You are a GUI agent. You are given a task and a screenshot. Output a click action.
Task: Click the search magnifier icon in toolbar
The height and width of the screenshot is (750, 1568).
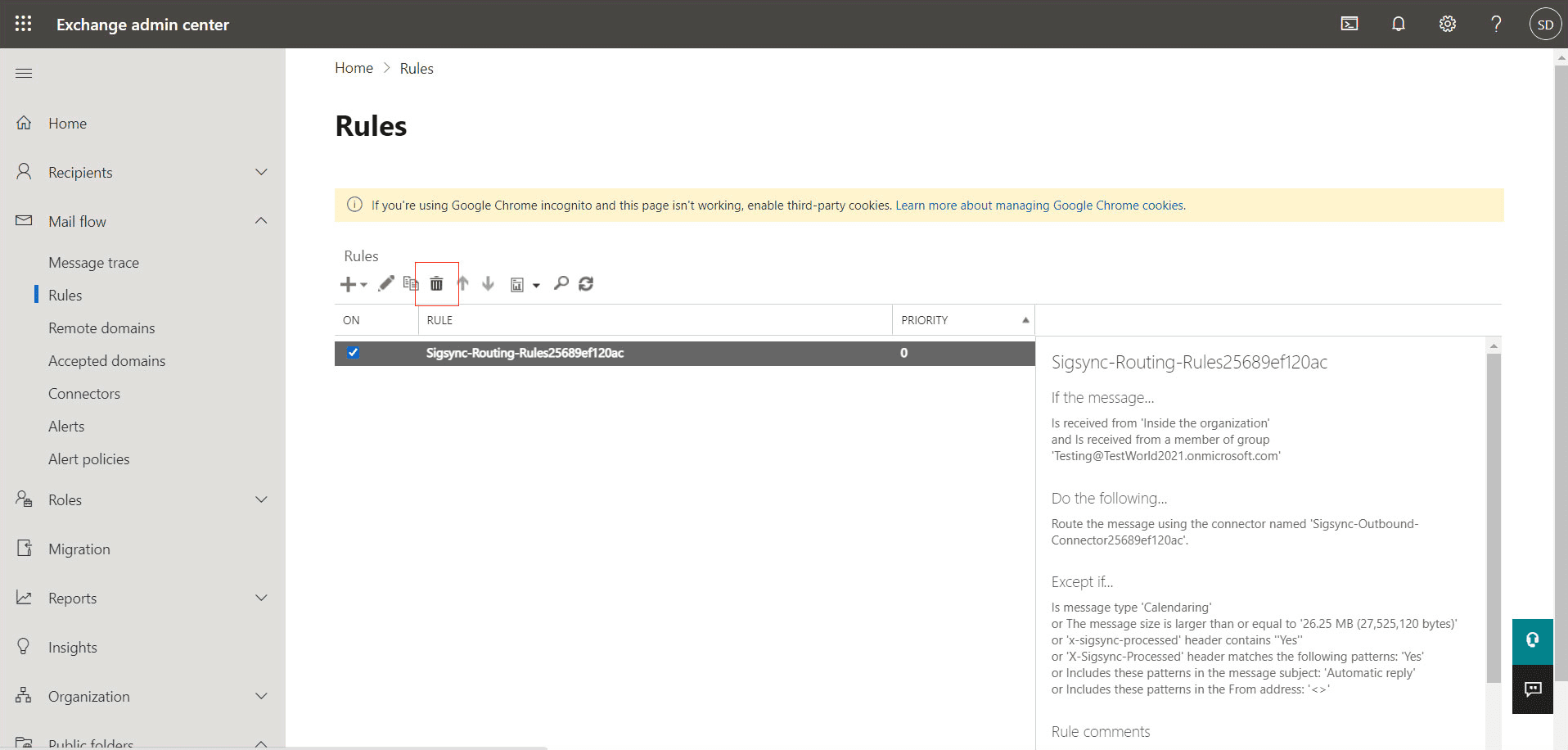pos(561,283)
